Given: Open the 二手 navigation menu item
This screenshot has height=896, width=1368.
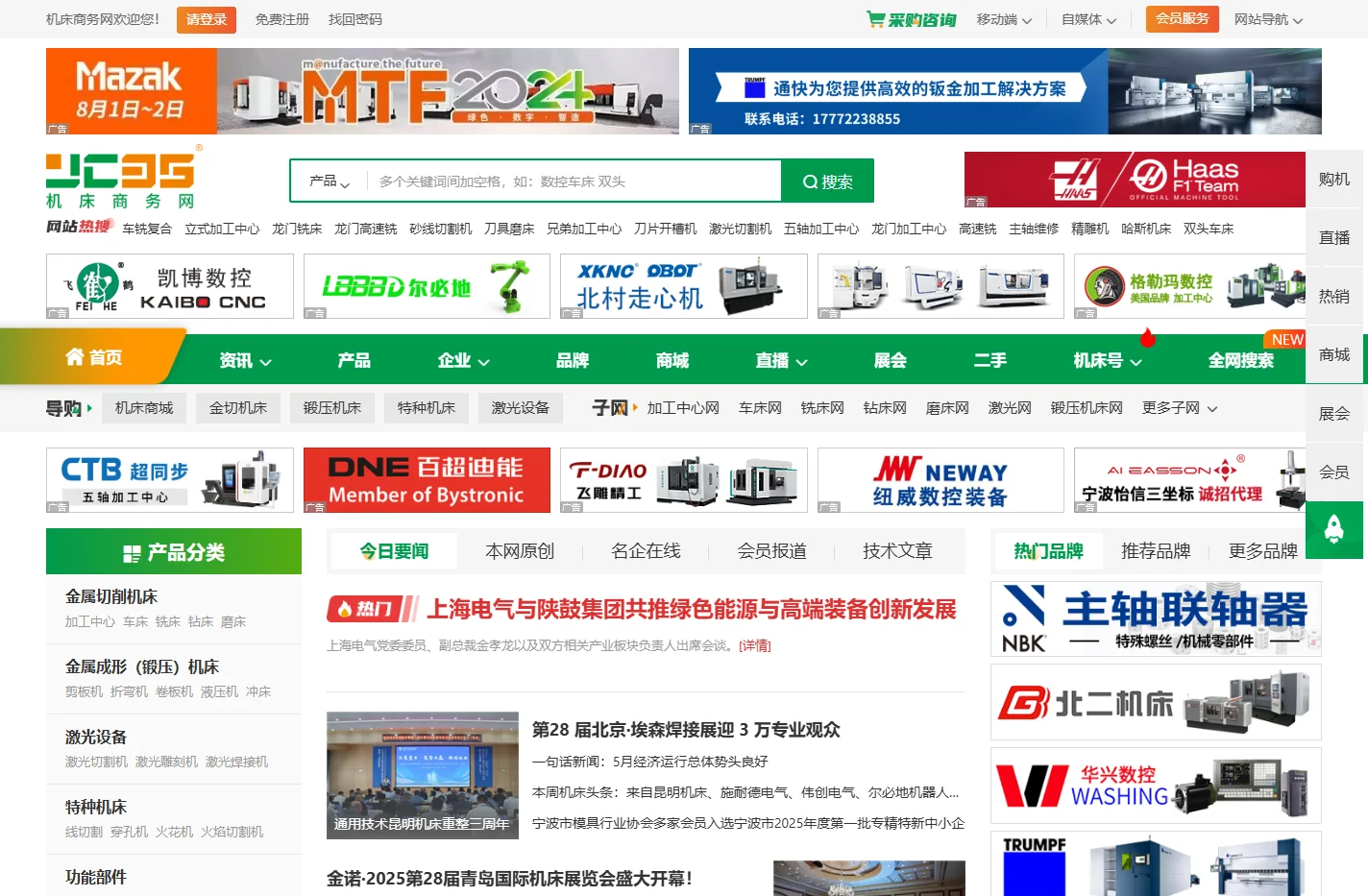Looking at the screenshot, I should tap(990, 360).
